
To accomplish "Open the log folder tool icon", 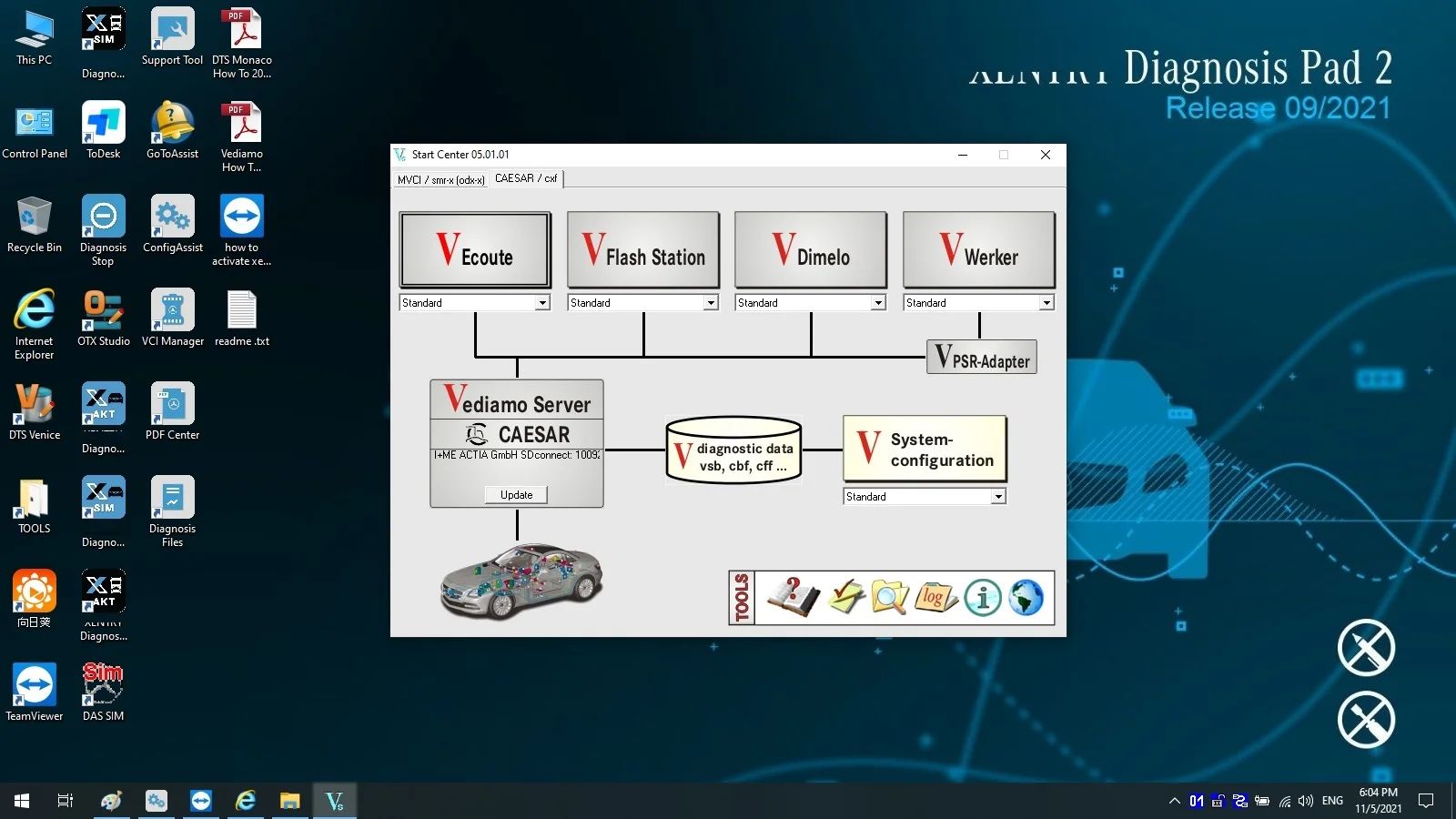I will [935, 598].
